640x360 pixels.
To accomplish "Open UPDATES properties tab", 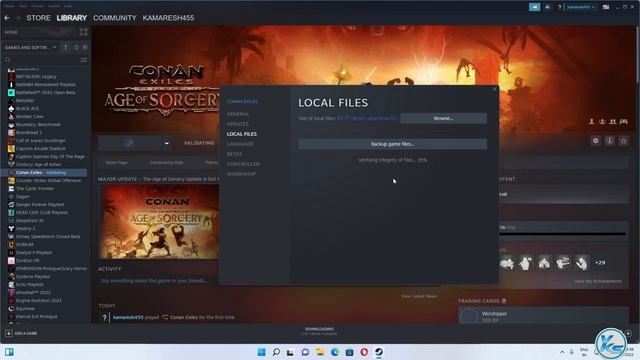I will [238, 124].
